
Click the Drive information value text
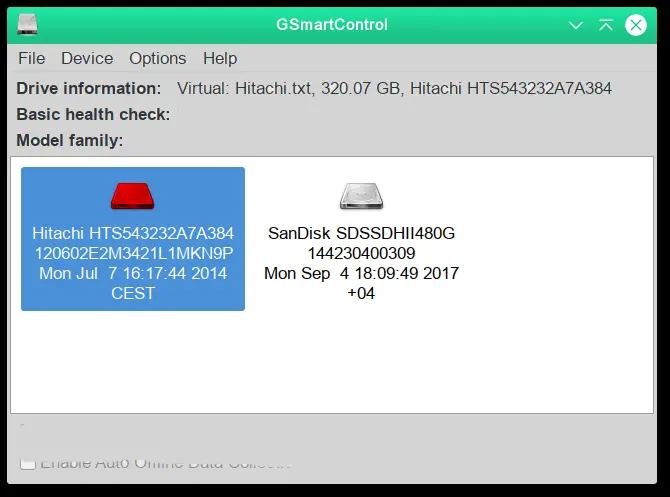point(394,88)
